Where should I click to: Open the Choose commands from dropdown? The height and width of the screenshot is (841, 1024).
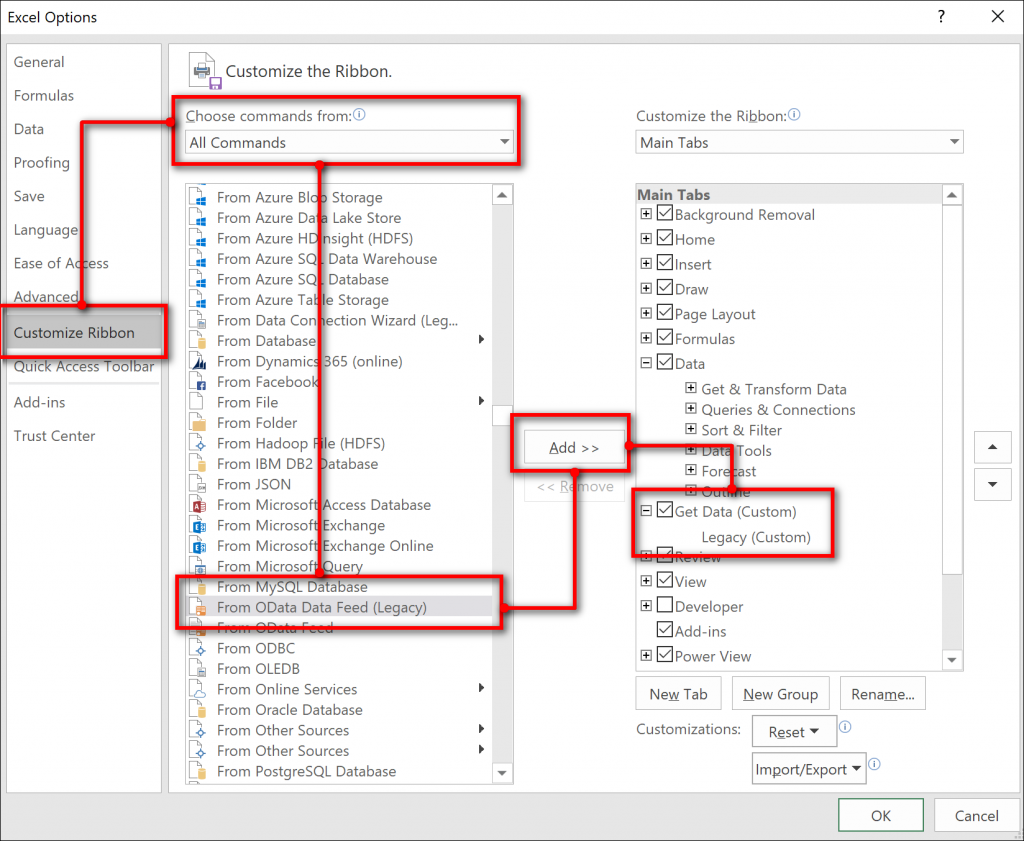(349, 142)
